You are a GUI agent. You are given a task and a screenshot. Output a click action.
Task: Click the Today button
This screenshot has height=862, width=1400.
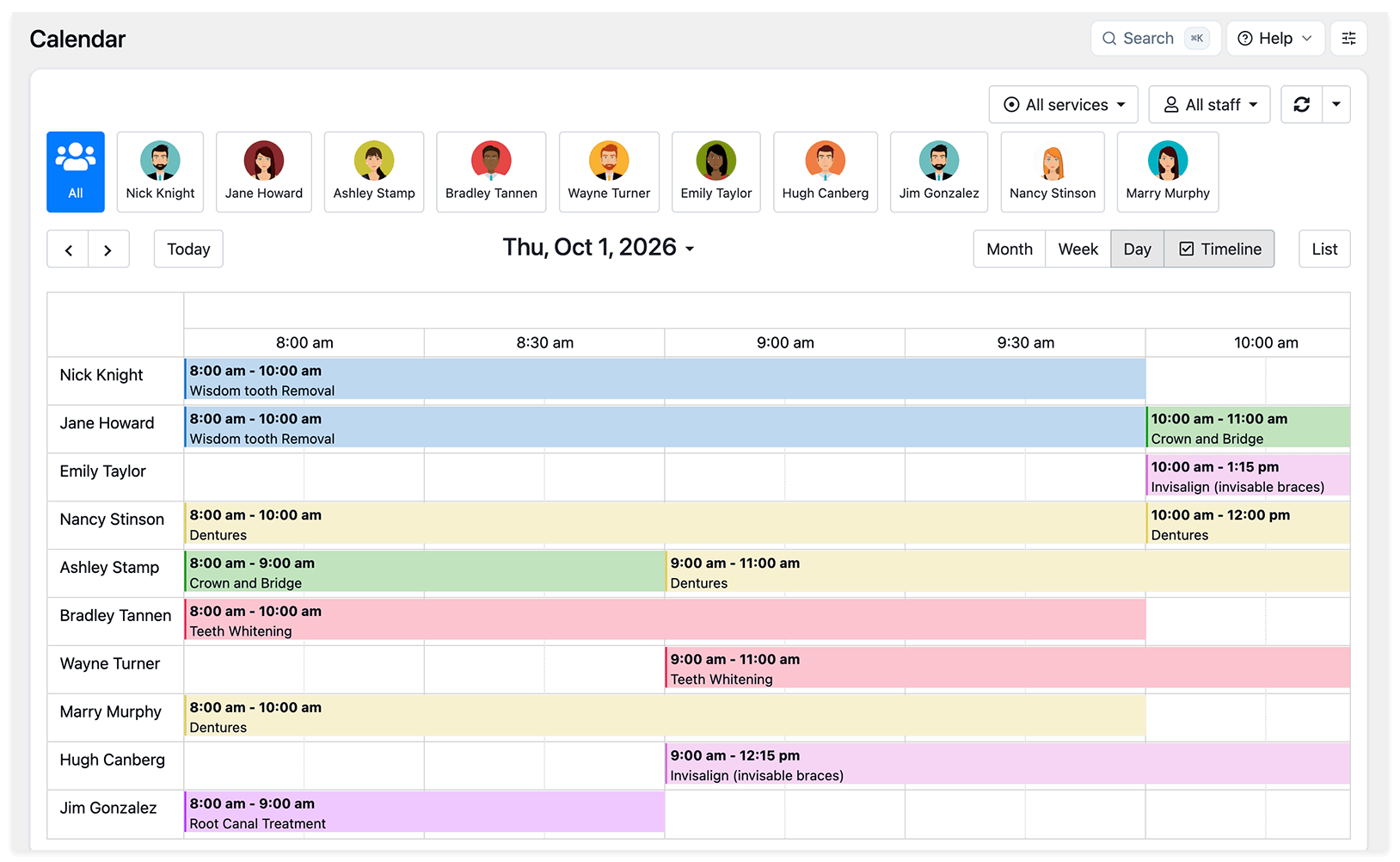(188, 249)
